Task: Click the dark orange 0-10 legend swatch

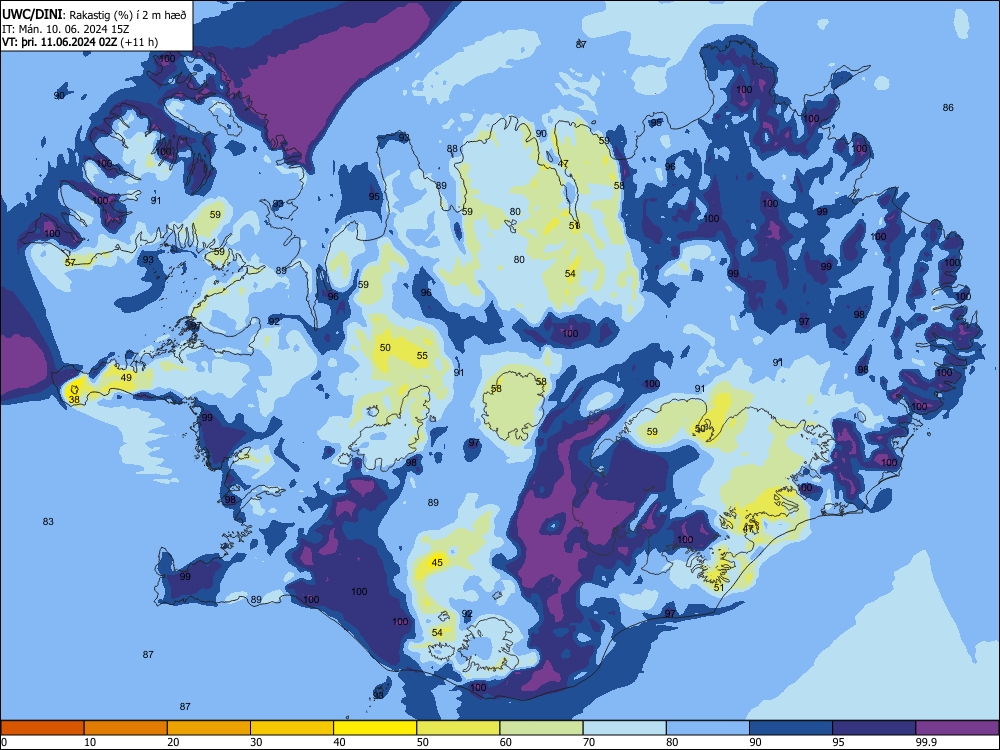Action: [42, 728]
